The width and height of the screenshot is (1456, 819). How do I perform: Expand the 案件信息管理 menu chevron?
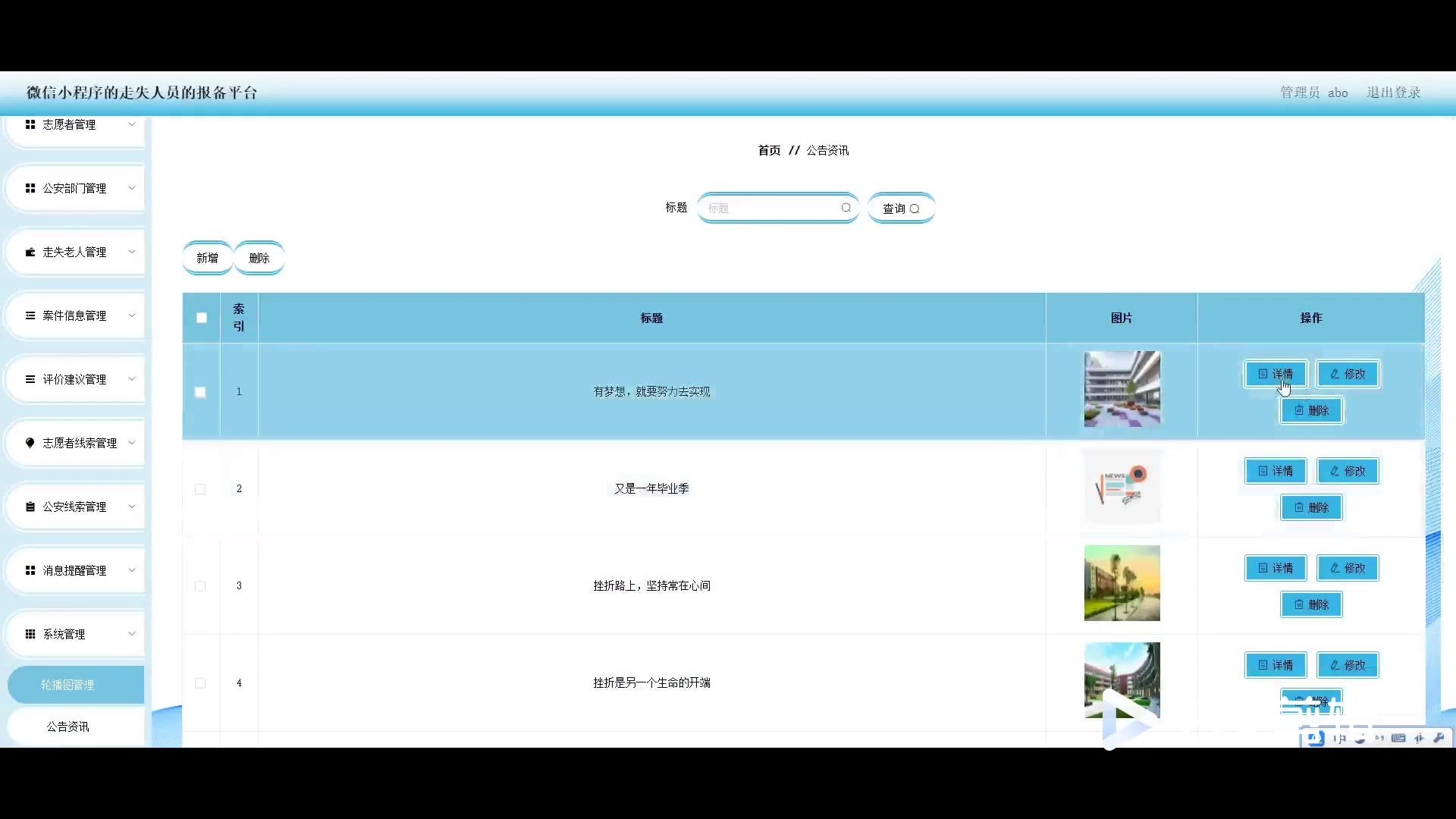[x=131, y=315]
